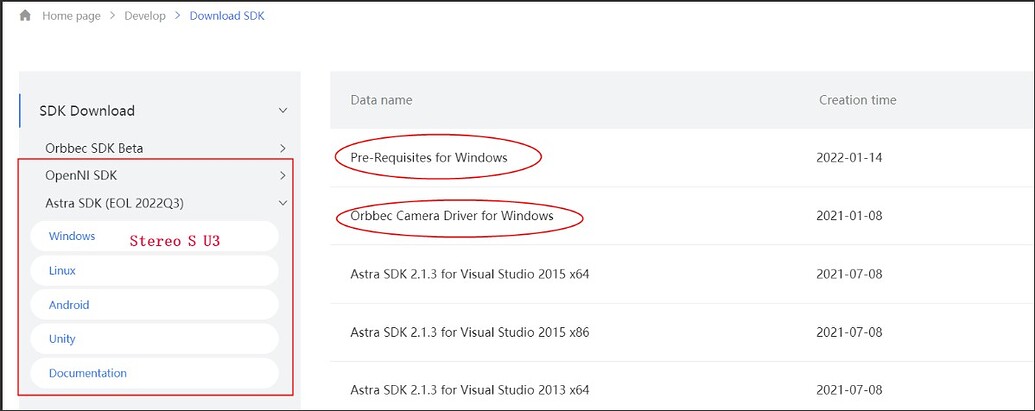Image resolution: width=1035 pixels, height=411 pixels.
Task: Open Documentation under Astra SDK
Action: [x=88, y=373]
